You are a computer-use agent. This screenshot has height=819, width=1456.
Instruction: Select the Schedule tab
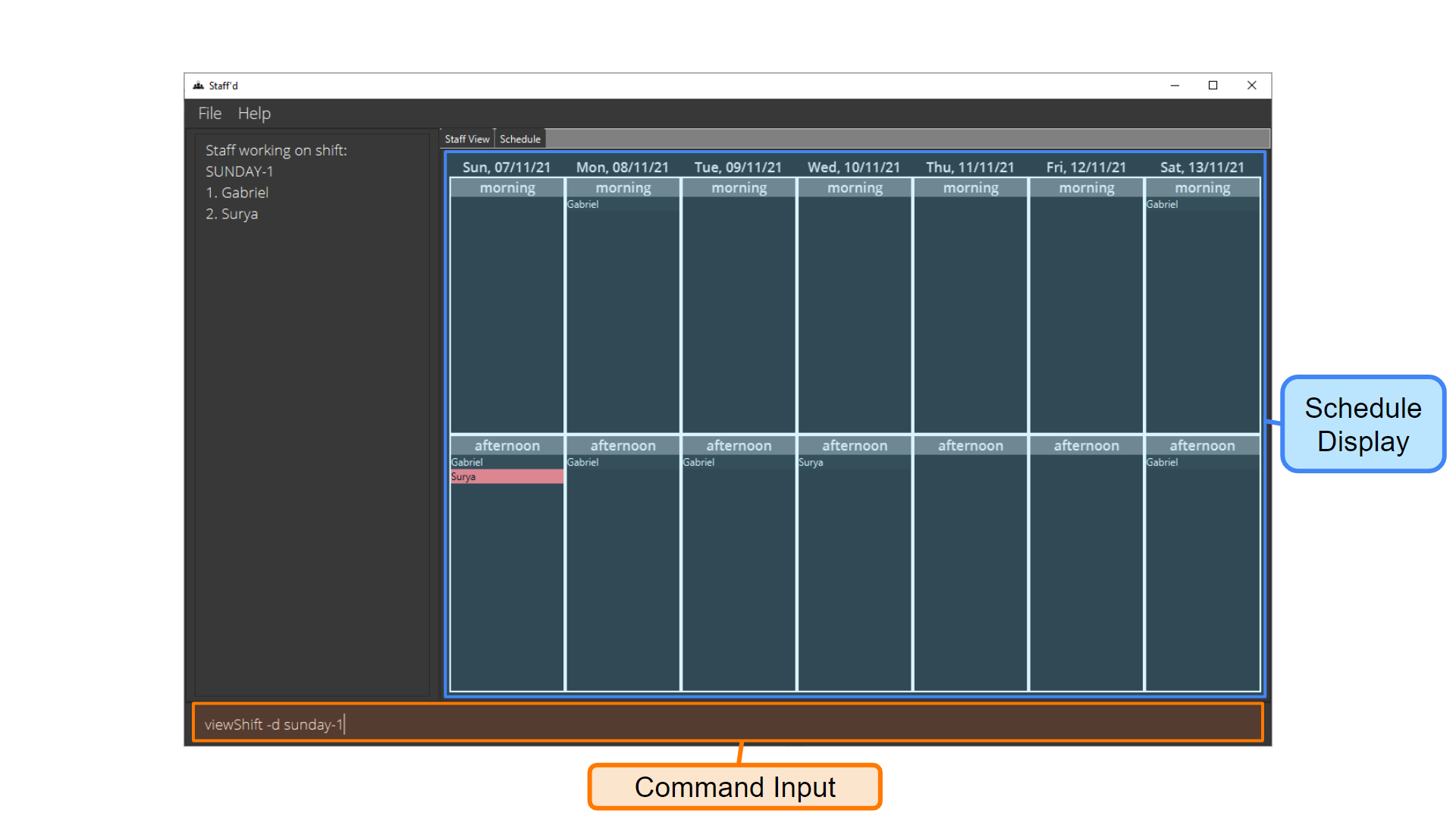click(520, 139)
